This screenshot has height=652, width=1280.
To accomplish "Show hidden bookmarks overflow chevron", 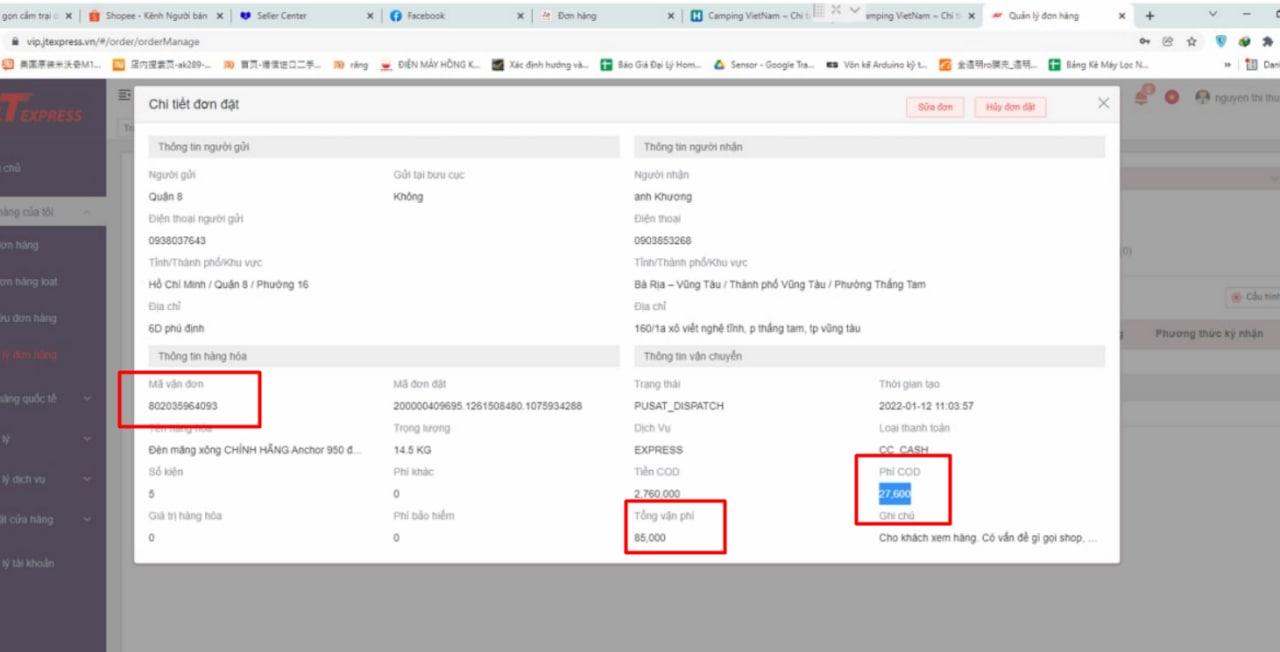I will pyautogui.click(x=1227, y=65).
